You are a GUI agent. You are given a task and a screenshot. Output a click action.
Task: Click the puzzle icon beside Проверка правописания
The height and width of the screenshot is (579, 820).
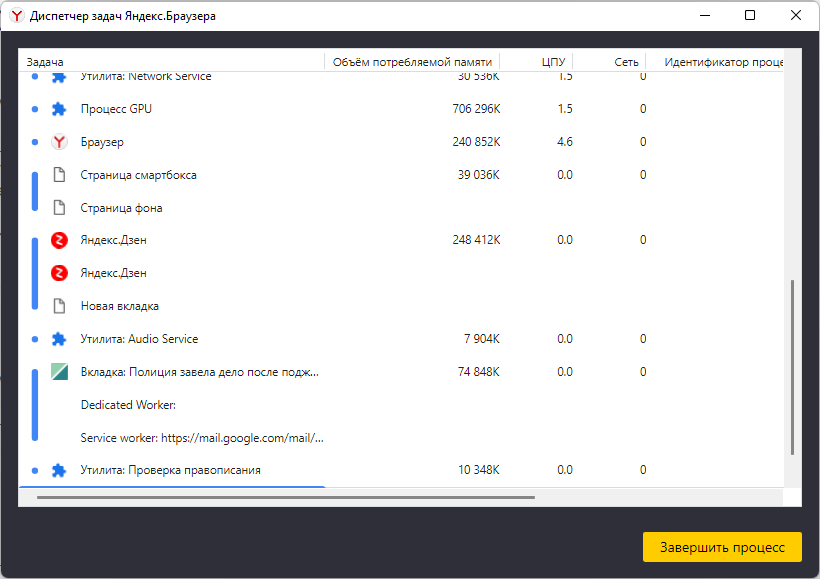tap(59, 470)
